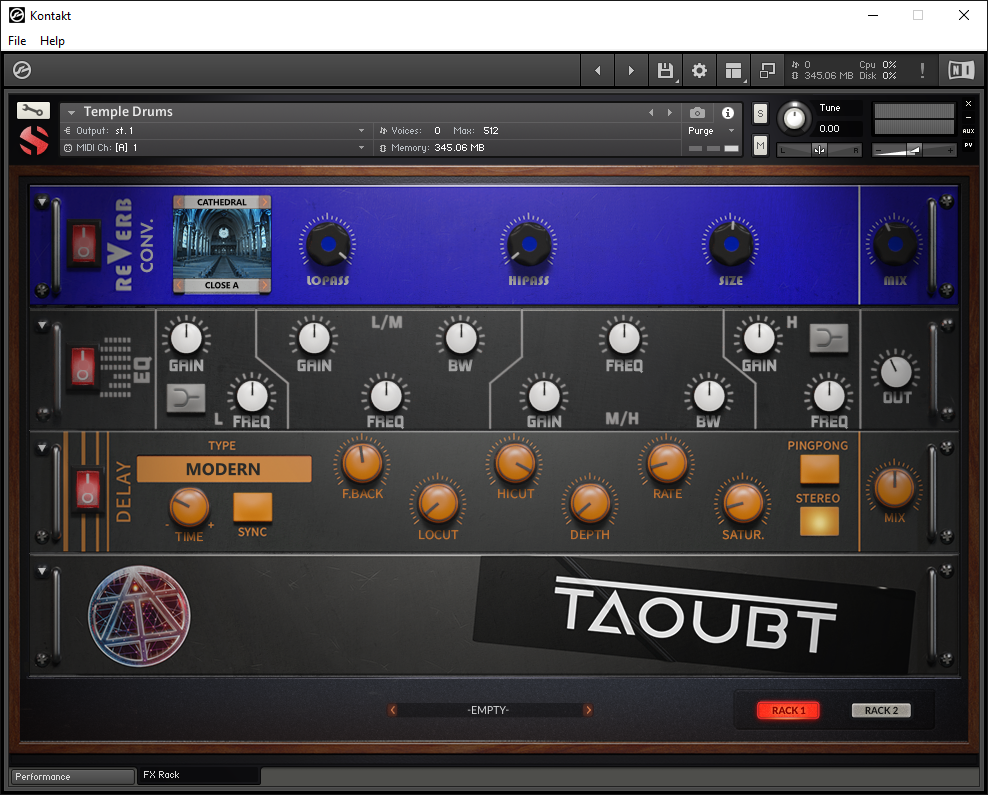Solo the instrument with the S button

click(x=761, y=114)
